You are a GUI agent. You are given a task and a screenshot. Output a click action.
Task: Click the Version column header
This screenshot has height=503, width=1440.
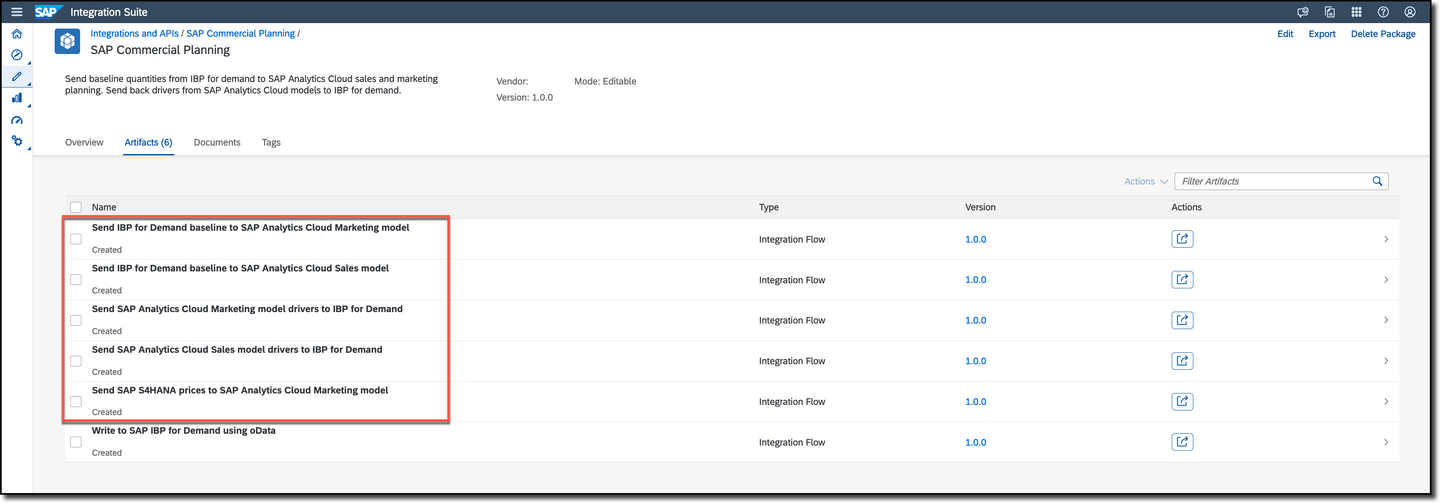pyautogui.click(x=980, y=207)
